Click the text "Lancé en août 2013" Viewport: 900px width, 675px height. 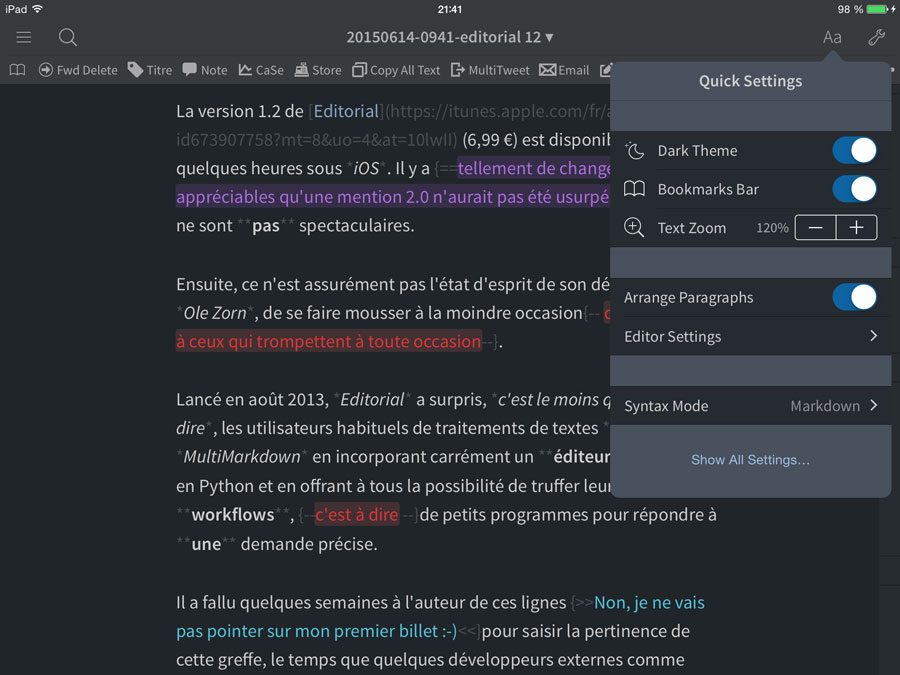[251, 399]
